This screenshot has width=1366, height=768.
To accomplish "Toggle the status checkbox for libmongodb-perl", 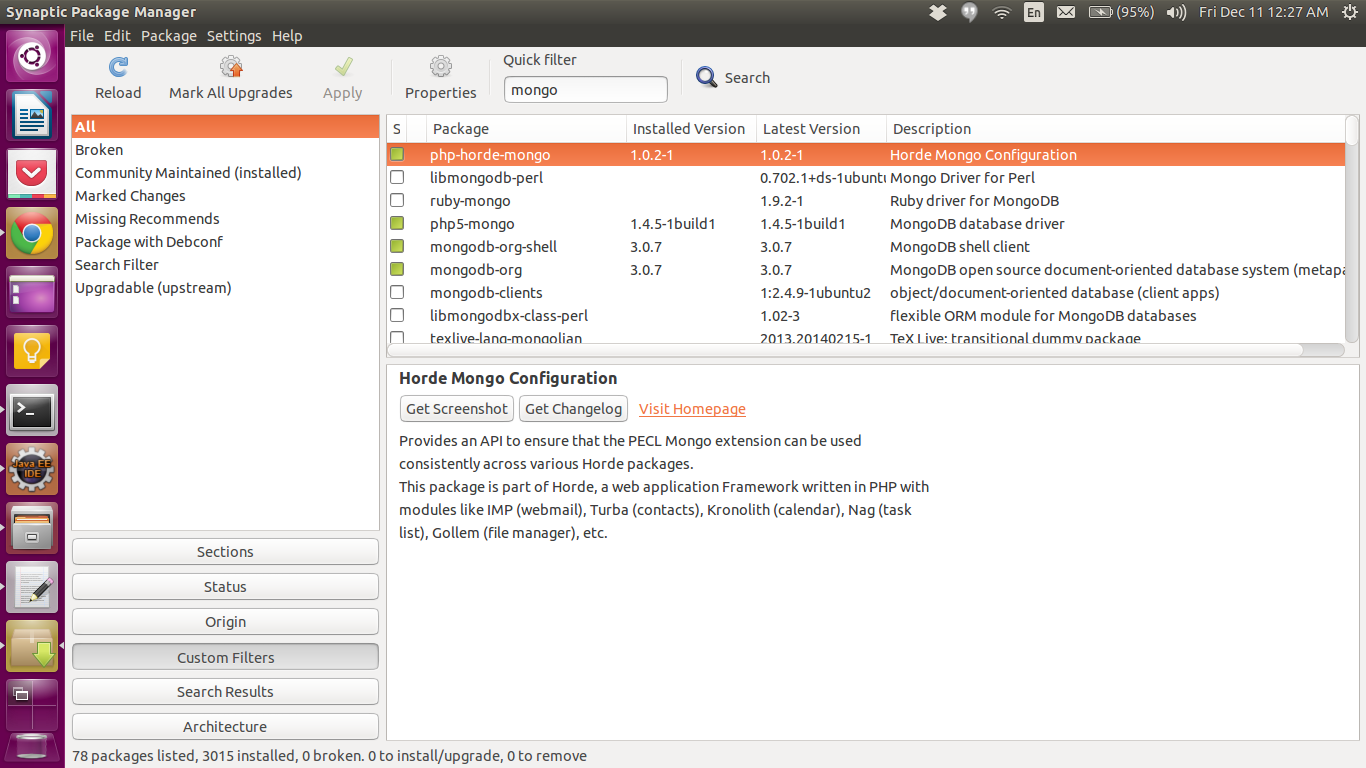I will pos(397,177).
